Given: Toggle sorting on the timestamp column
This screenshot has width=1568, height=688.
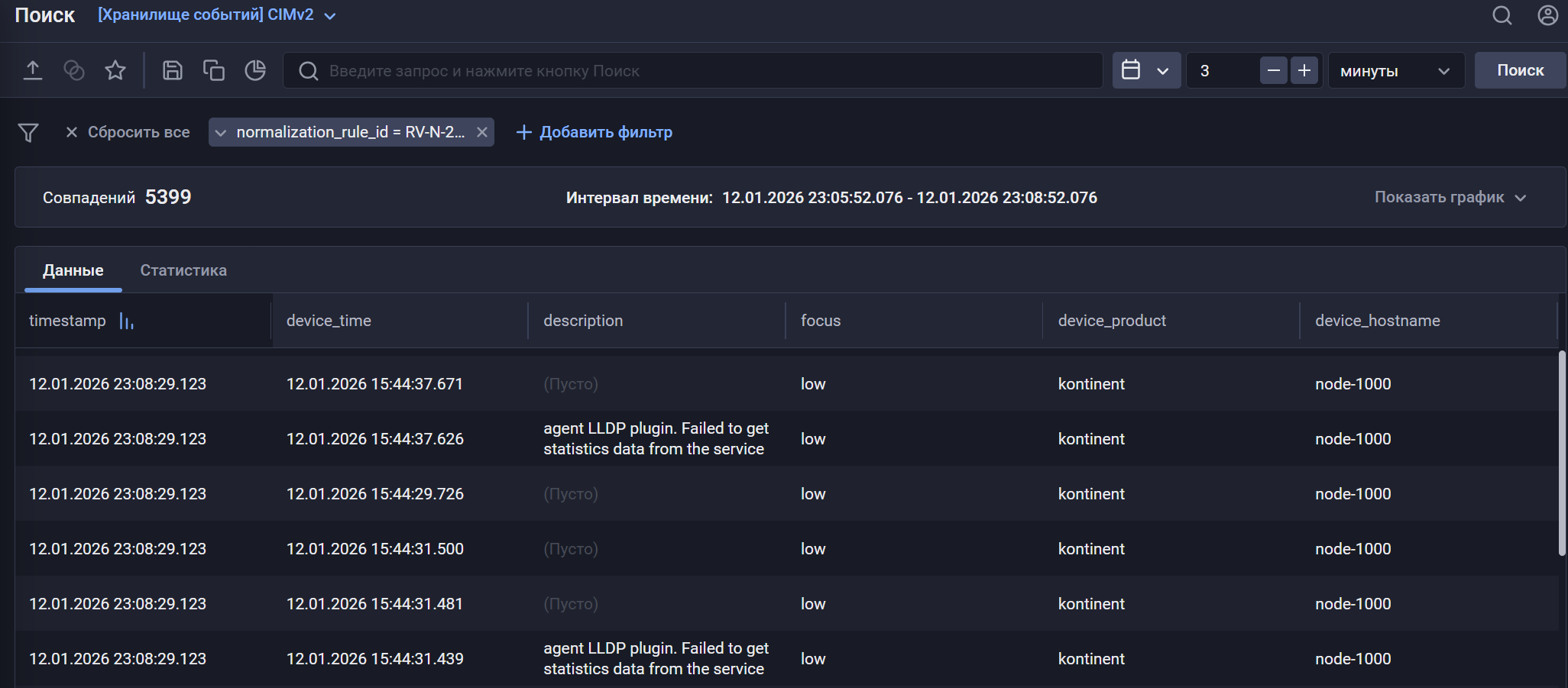Looking at the screenshot, I should [126, 321].
